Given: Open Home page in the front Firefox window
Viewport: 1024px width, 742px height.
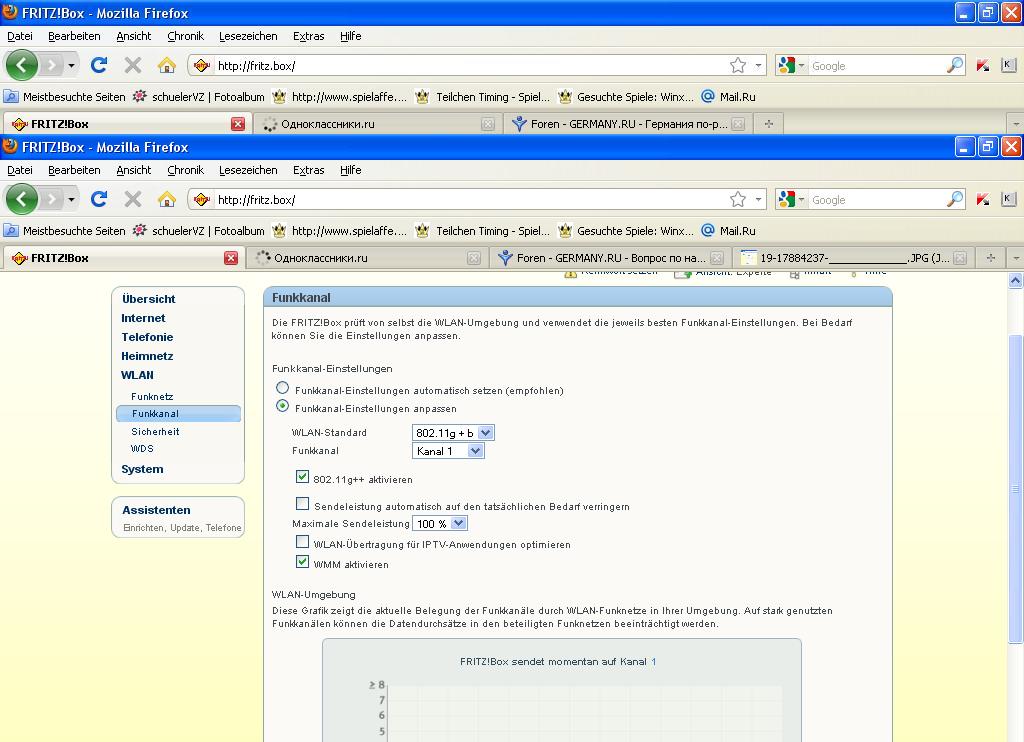Looking at the screenshot, I should pyautogui.click(x=167, y=199).
